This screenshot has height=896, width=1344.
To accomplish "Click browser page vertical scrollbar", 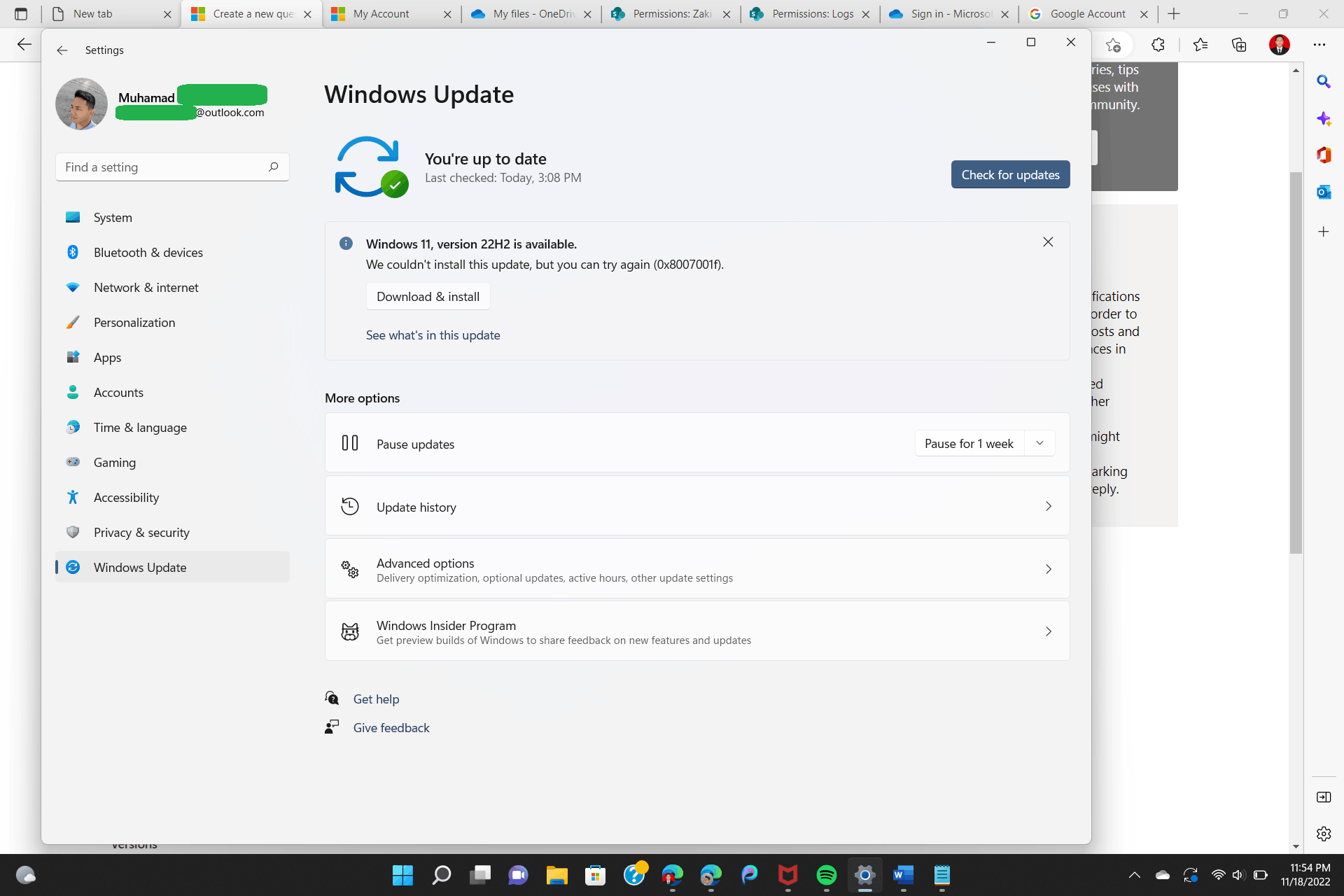I will (x=1296, y=363).
